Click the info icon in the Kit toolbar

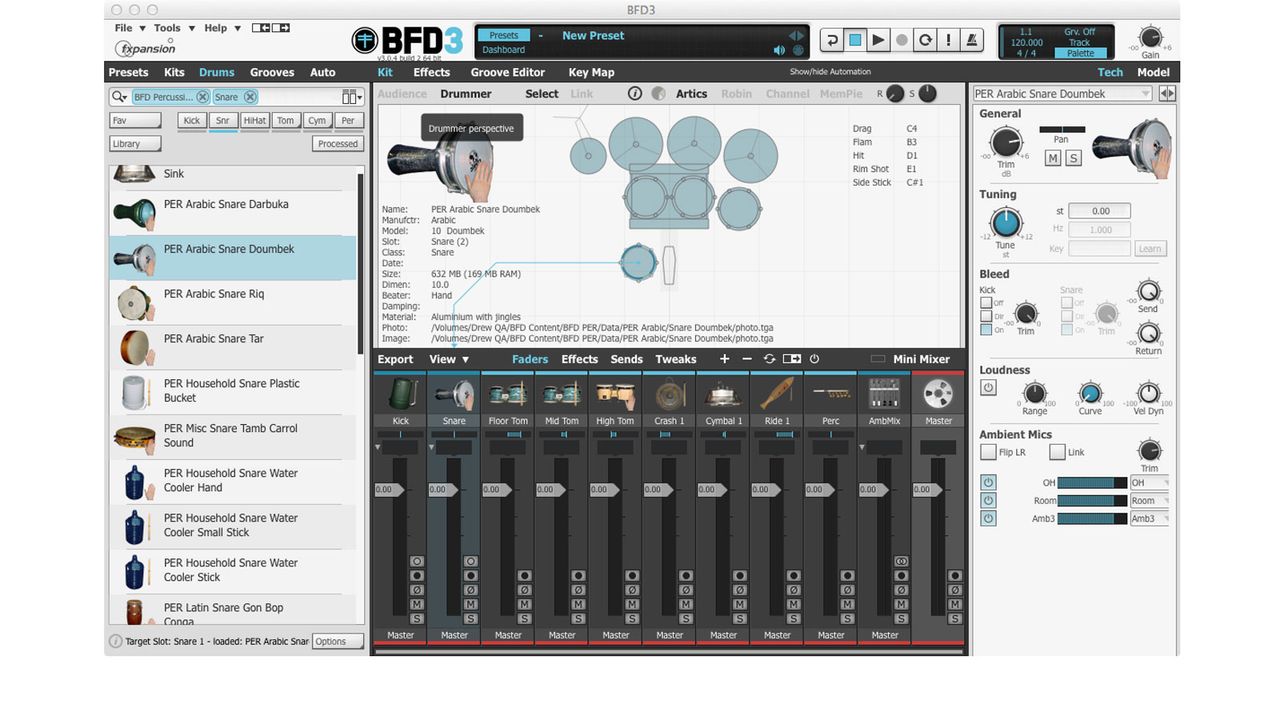(634, 94)
